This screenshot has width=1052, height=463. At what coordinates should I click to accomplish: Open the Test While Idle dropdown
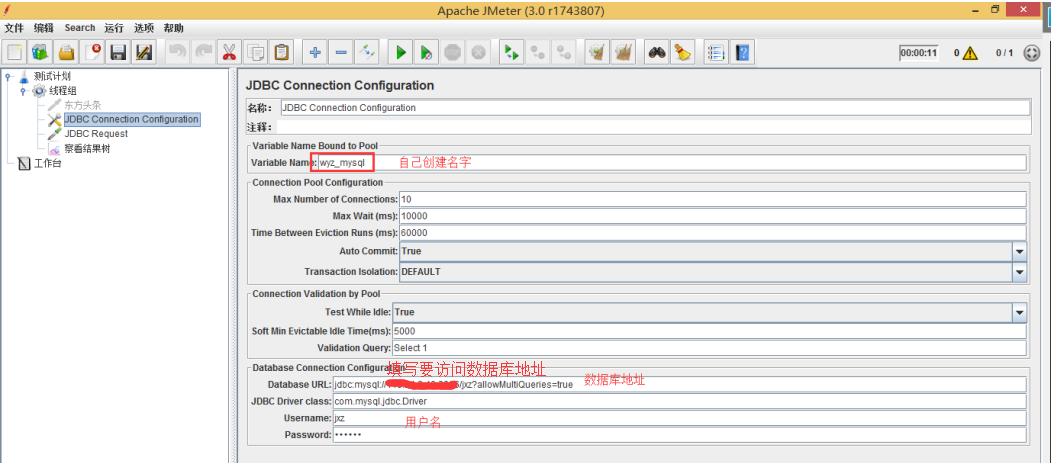pos(1019,312)
